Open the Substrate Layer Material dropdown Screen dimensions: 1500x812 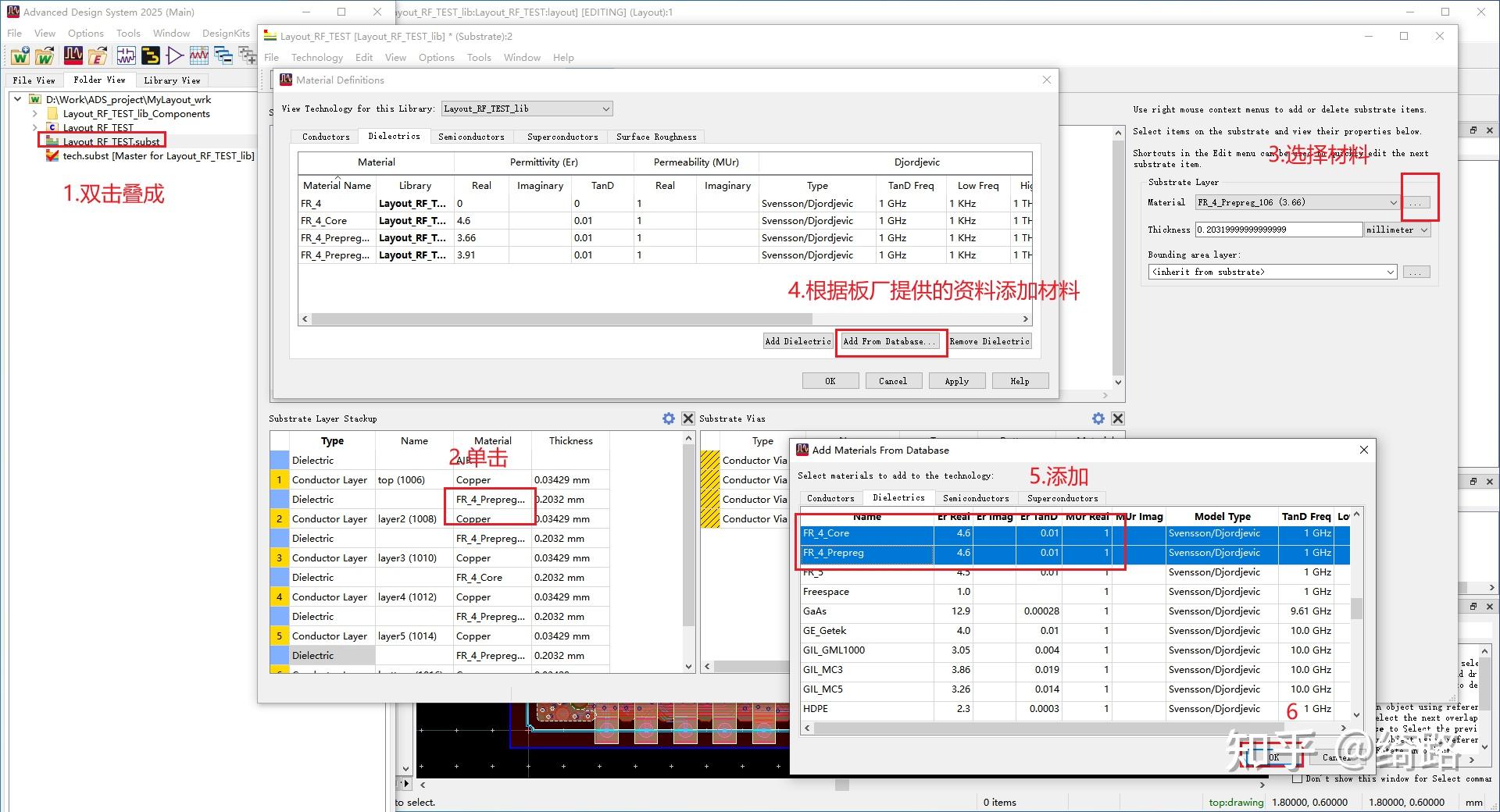1296,202
